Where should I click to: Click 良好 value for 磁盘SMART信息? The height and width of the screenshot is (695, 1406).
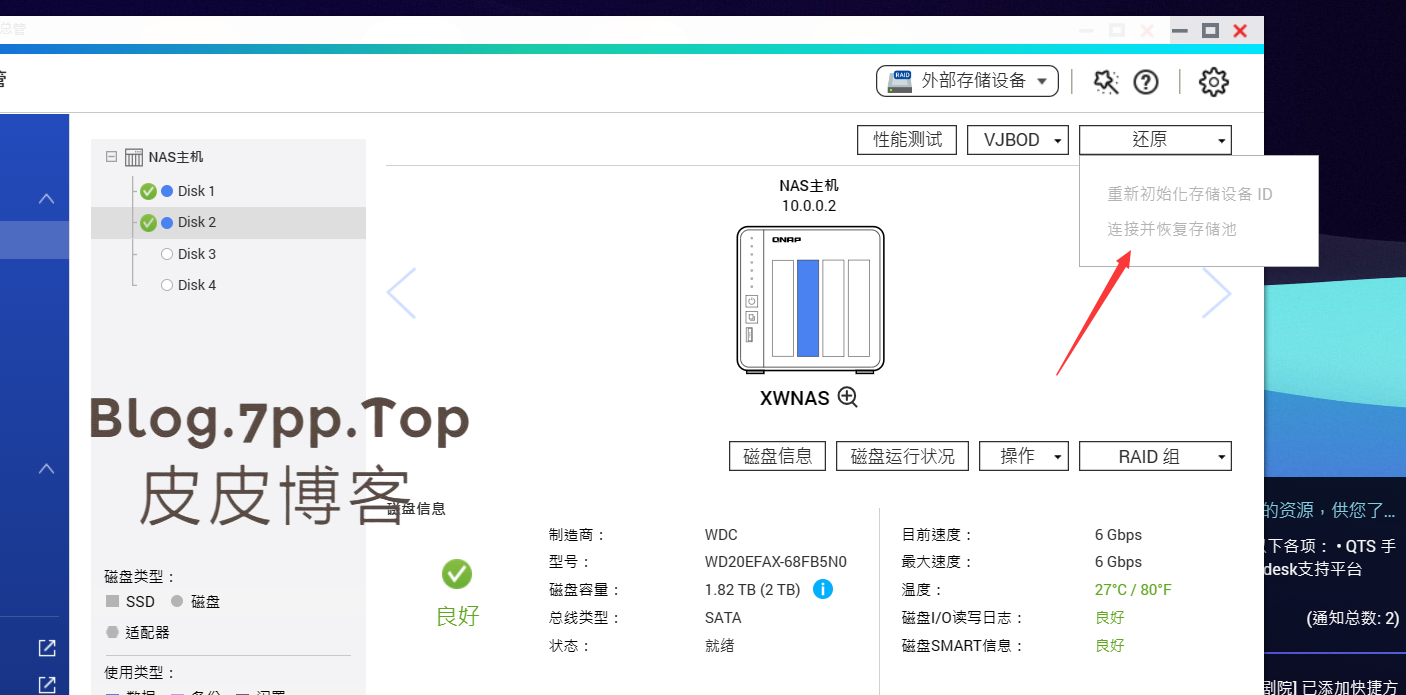coord(1110,646)
